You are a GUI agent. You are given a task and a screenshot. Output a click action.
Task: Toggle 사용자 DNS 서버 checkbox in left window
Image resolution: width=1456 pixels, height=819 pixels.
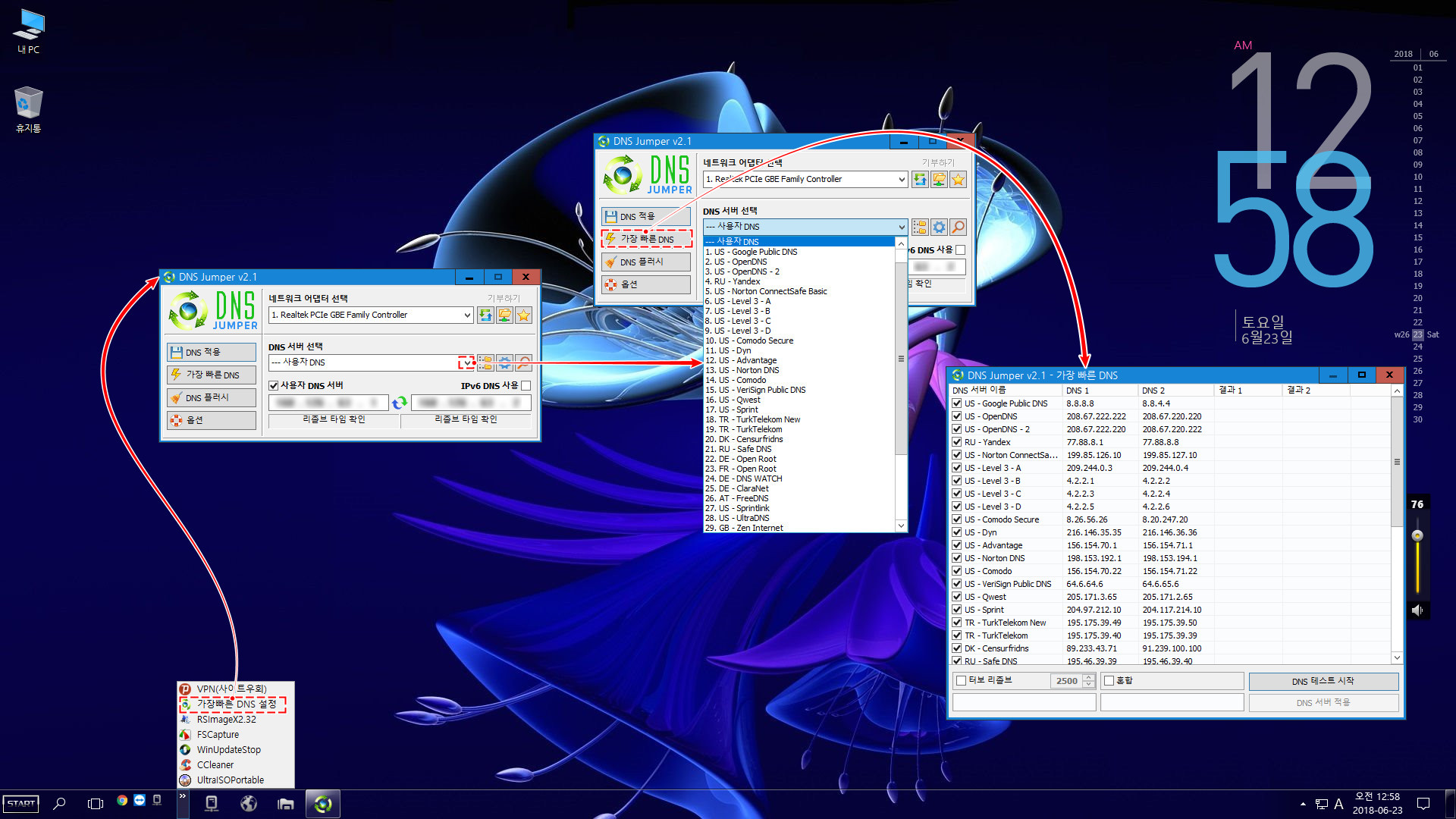pos(274,386)
